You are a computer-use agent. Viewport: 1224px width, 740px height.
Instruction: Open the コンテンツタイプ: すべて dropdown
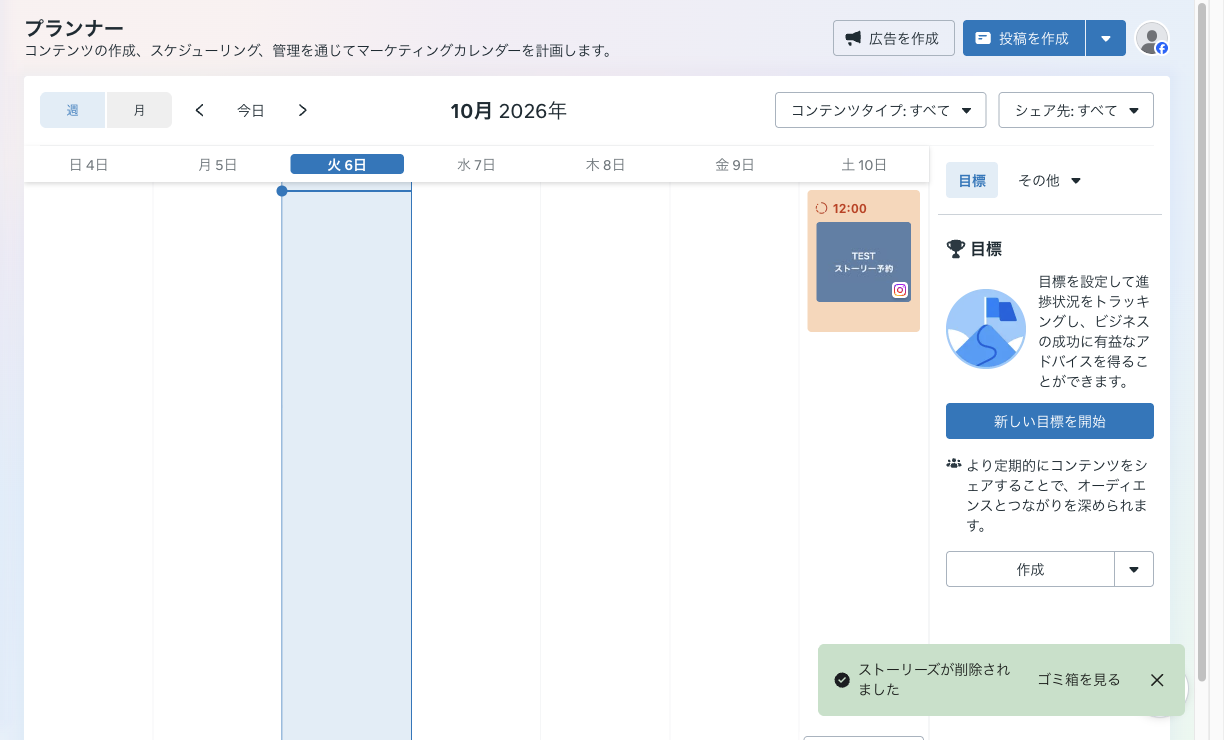[x=881, y=110]
